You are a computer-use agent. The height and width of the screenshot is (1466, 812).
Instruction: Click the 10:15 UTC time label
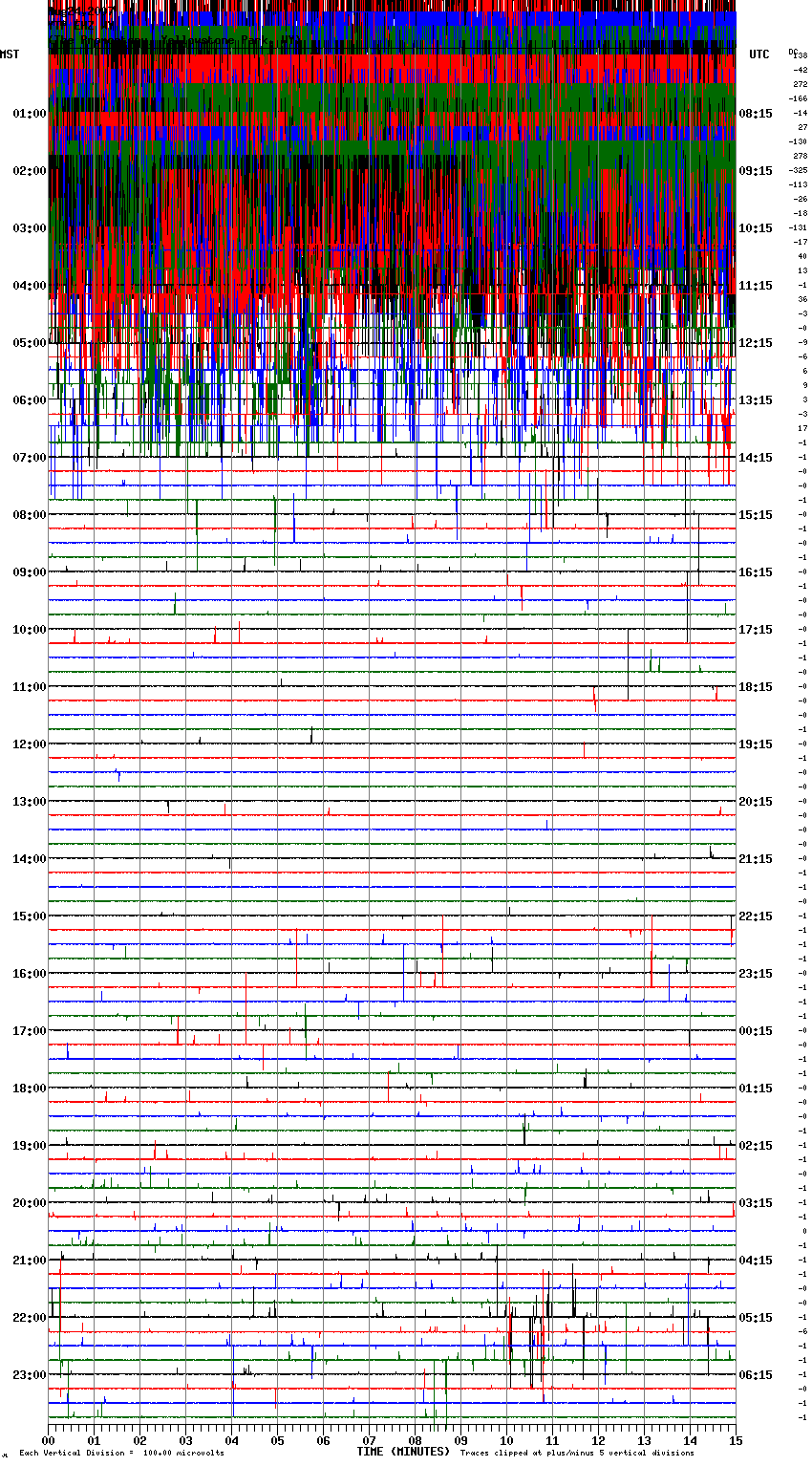(x=756, y=228)
